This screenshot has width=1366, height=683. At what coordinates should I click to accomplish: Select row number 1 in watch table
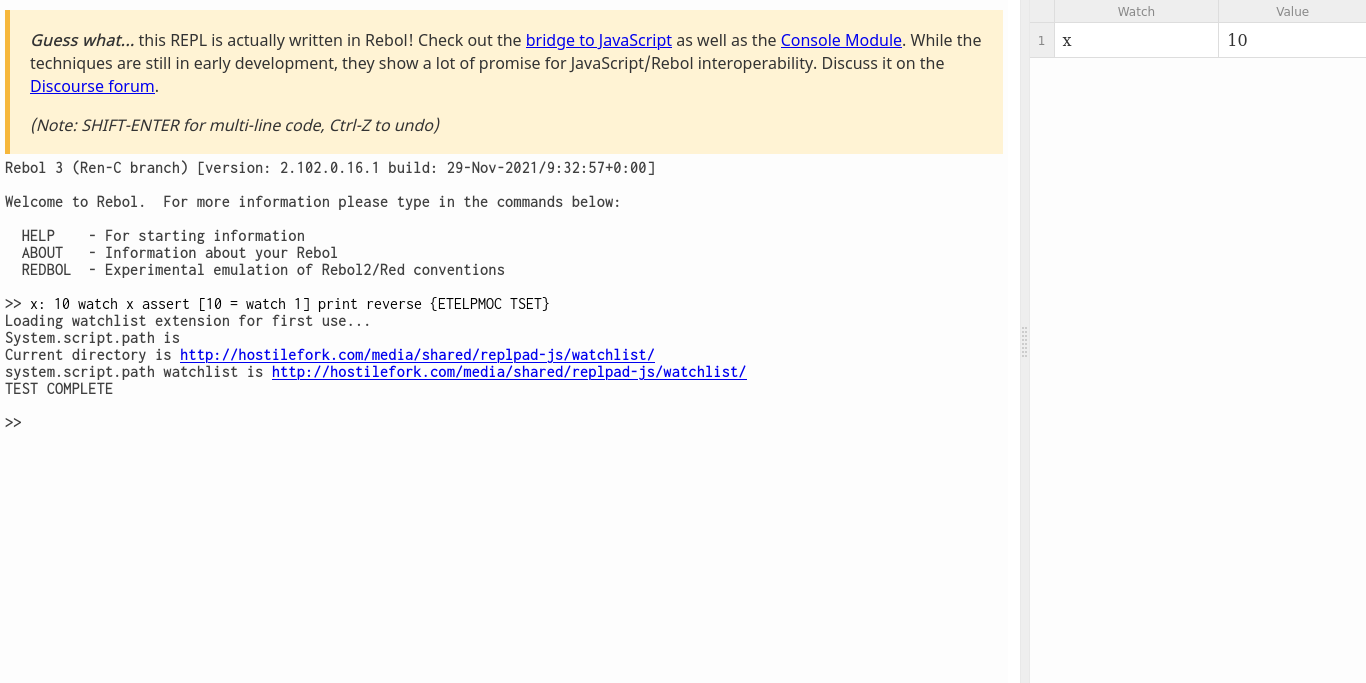1041,41
